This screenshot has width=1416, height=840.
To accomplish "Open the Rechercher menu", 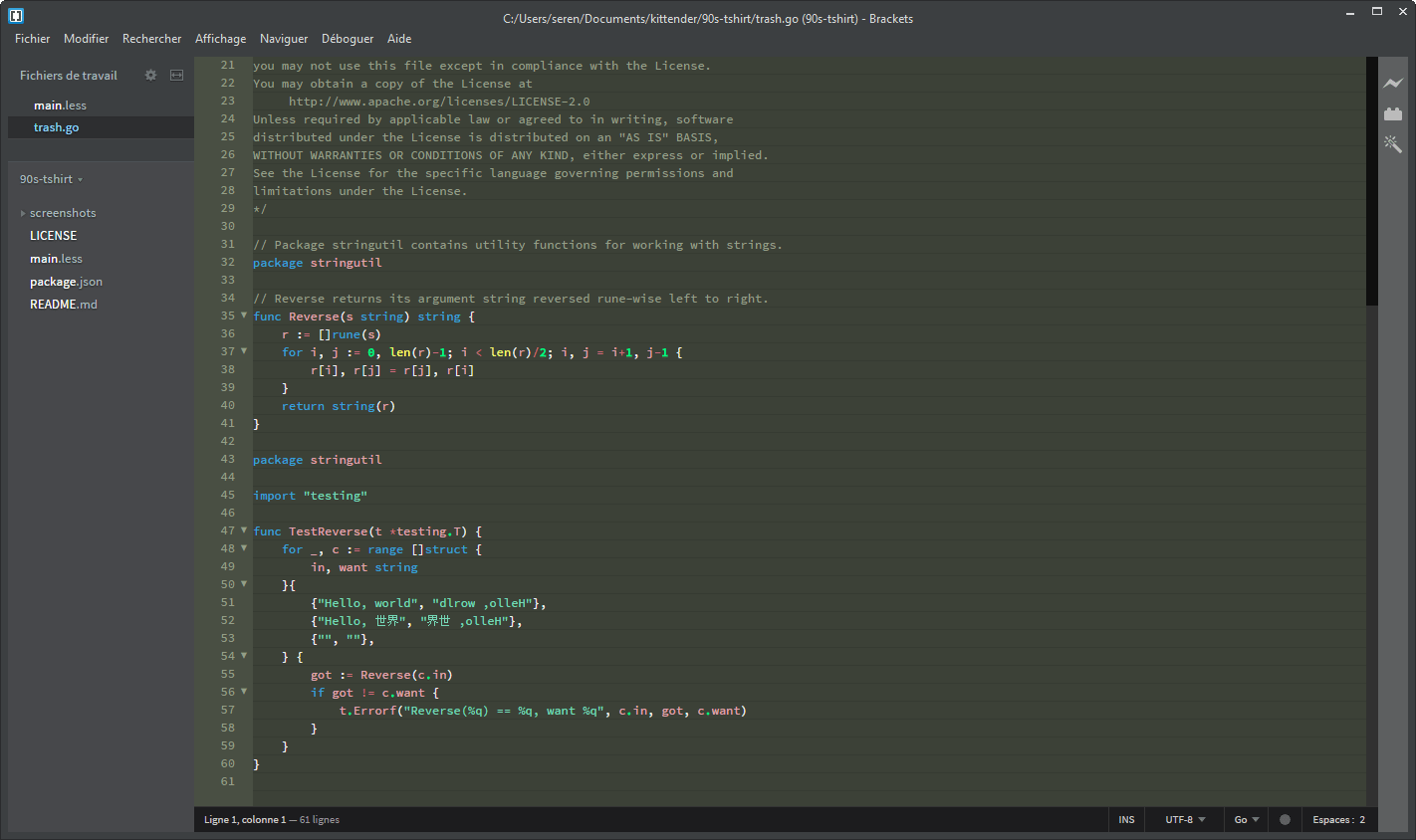I will coord(151,39).
